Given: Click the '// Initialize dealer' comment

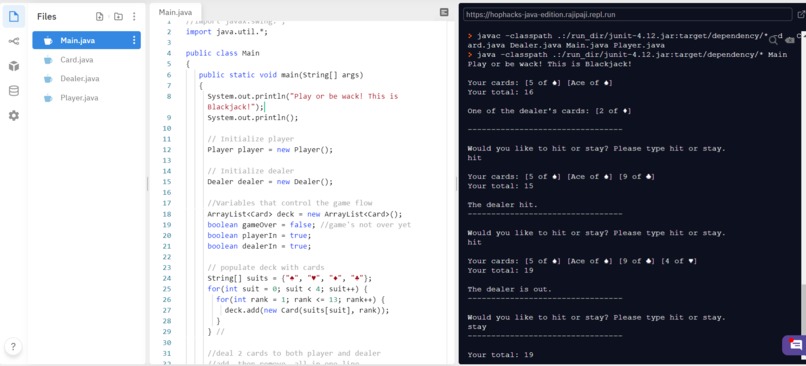Looking at the screenshot, I should click(250, 171).
